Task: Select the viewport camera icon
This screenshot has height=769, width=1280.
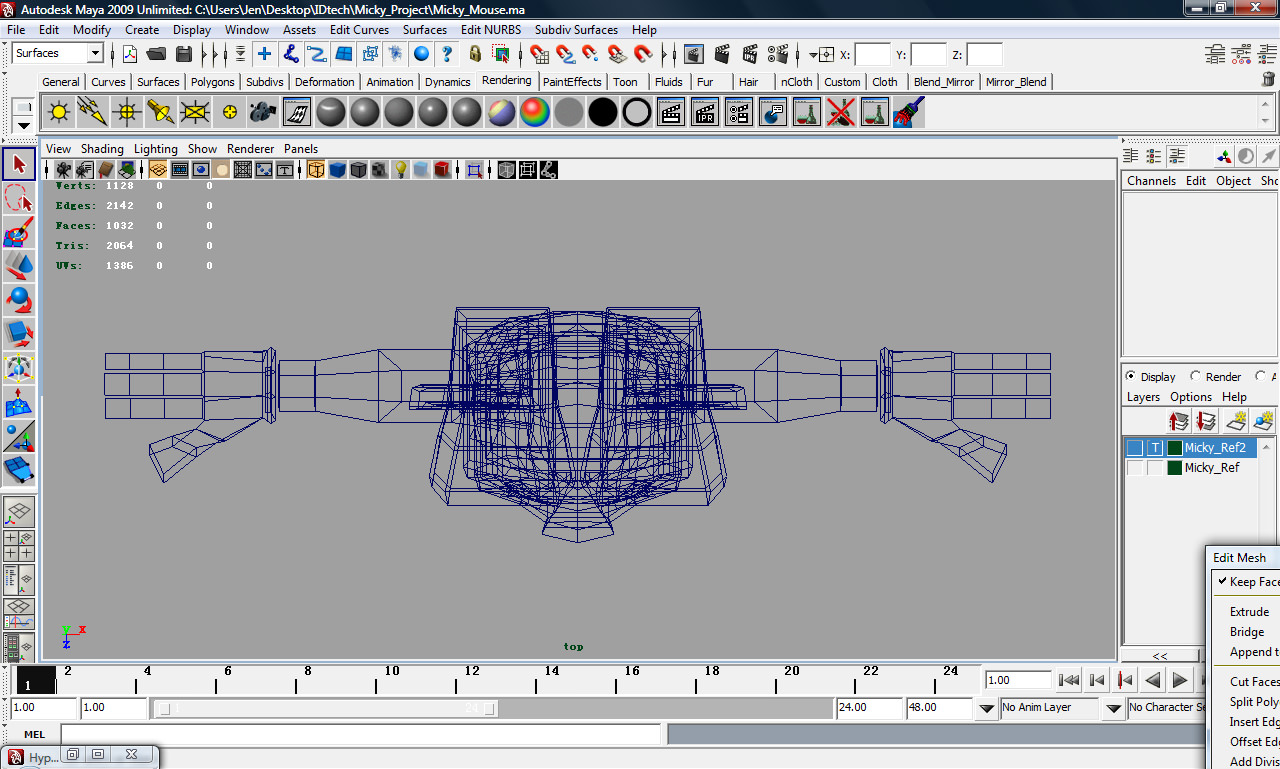Action: 63,170
